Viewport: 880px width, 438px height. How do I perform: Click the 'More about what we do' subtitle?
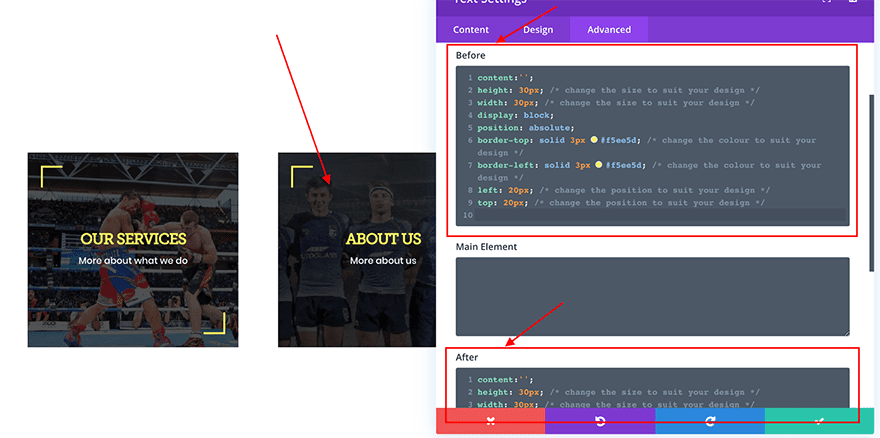[132, 261]
